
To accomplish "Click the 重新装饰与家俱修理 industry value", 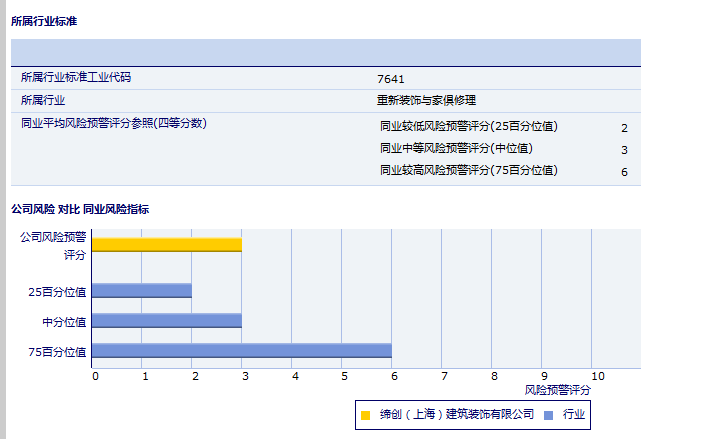I will pos(426,100).
